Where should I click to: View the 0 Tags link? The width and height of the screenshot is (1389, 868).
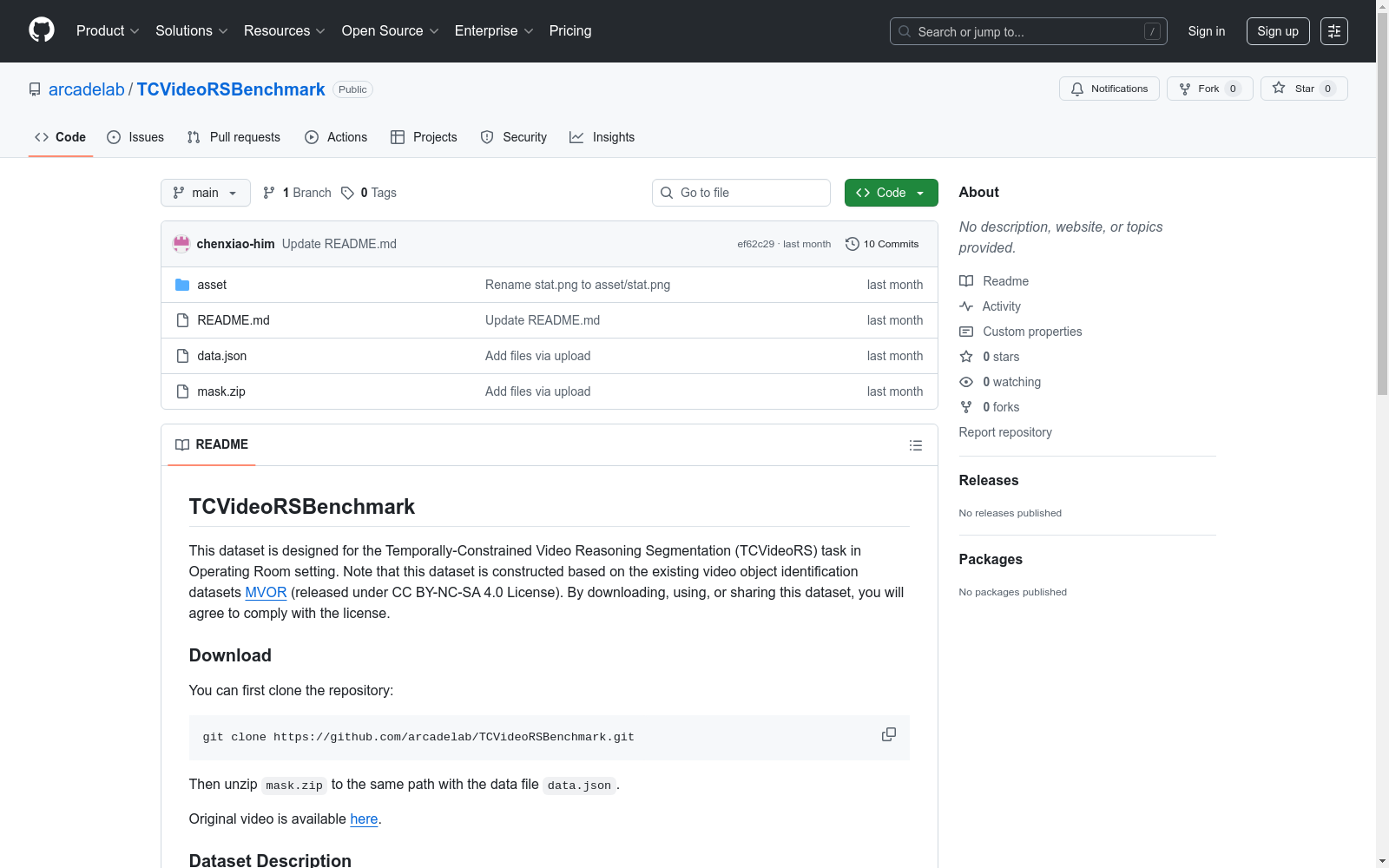369,193
